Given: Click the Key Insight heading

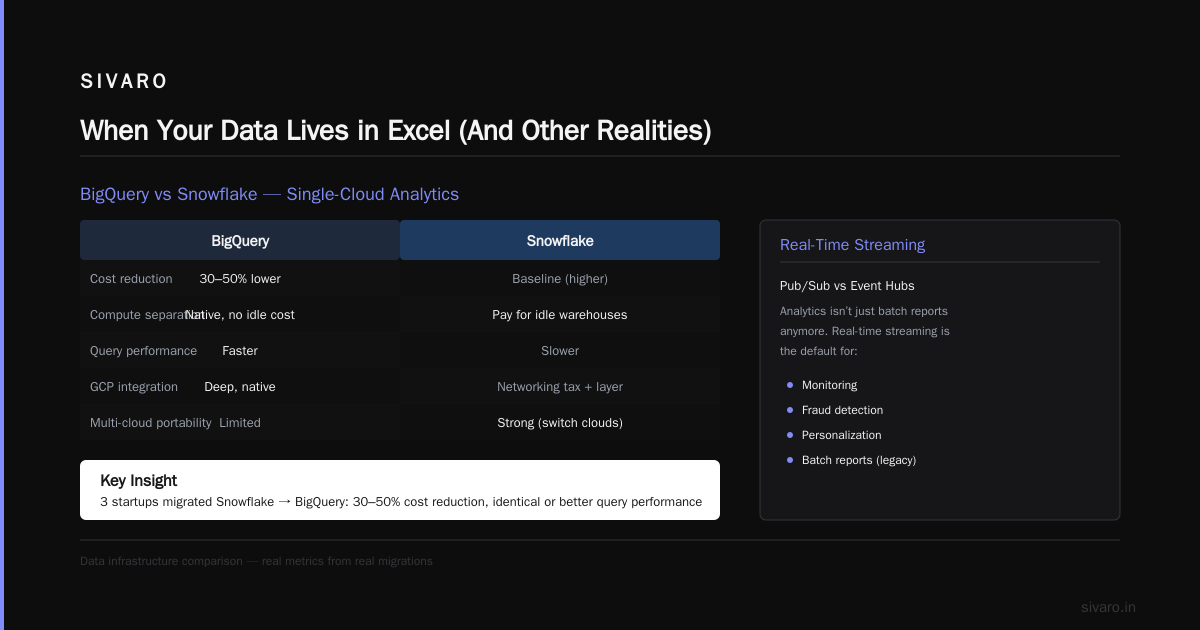Looking at the screenshot, I should click(x=139, y=481).
